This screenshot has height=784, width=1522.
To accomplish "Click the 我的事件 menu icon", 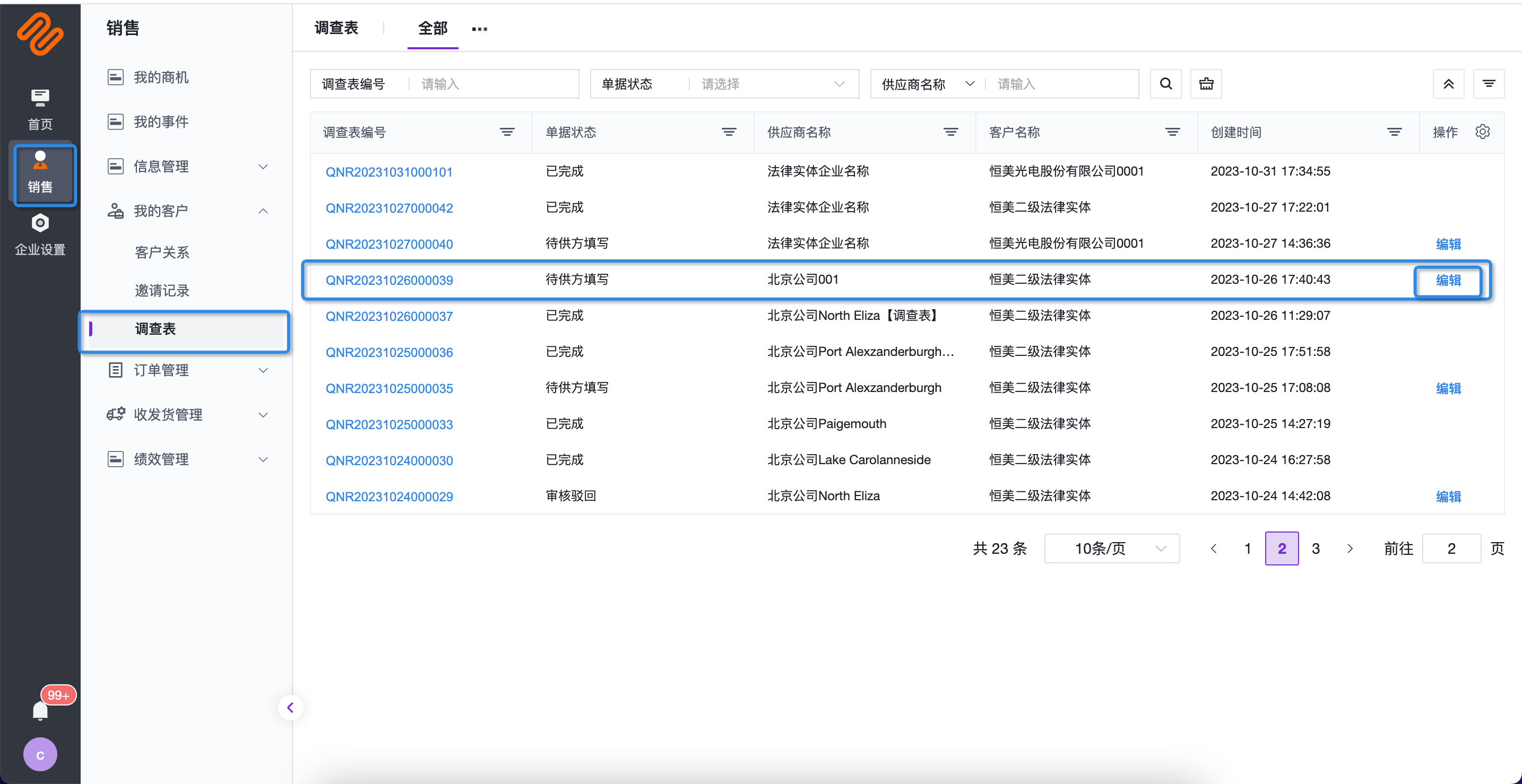I will click(x=115, y=121).
